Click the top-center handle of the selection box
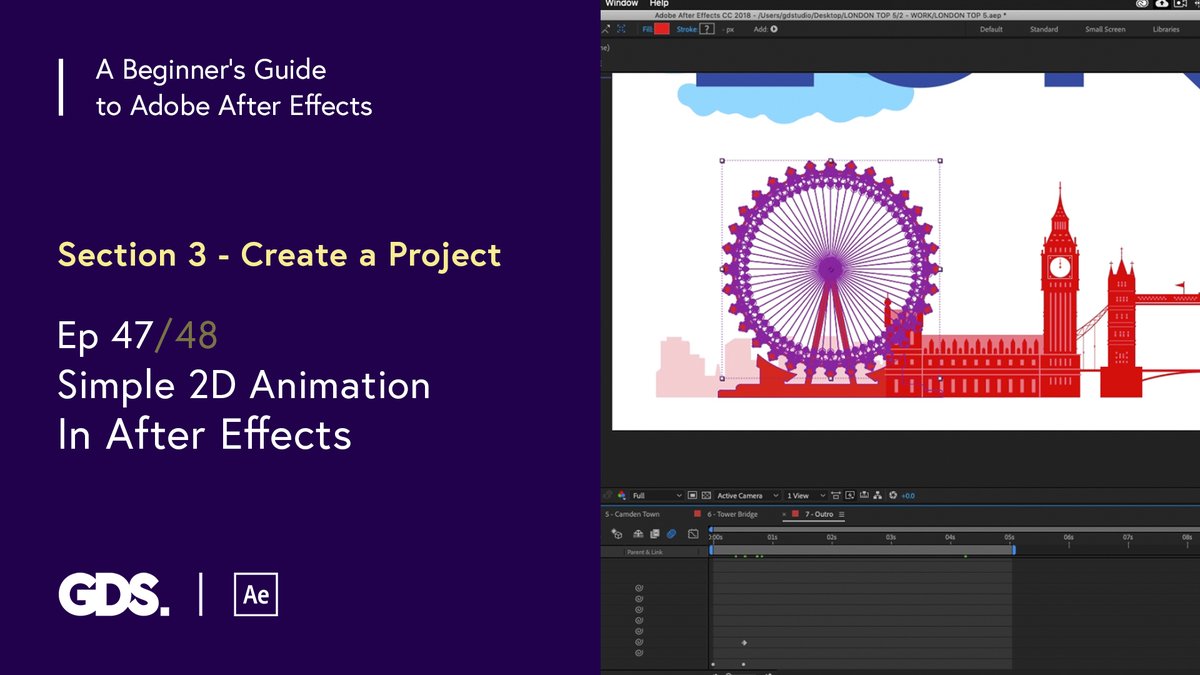 [830, 160]
